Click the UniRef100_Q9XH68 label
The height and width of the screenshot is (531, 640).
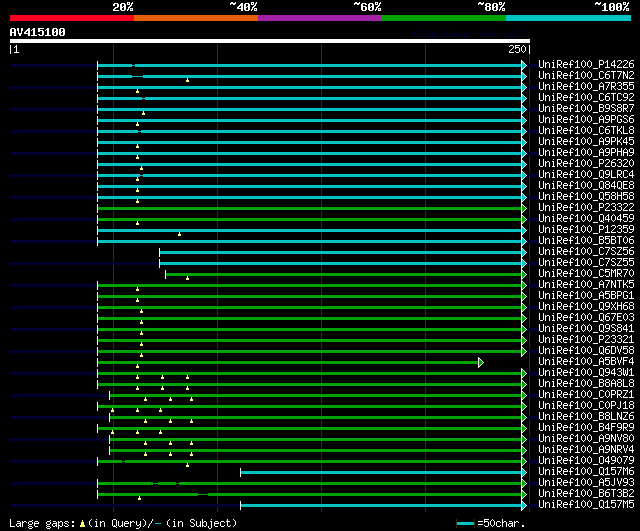(586, 307)
